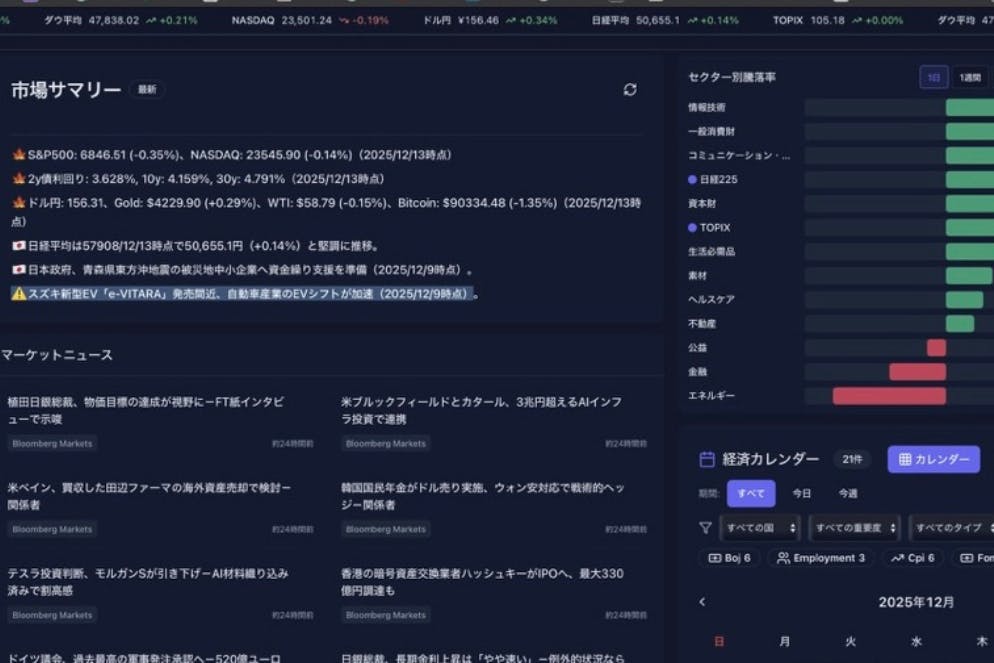Click the 最新 badge next to 市場サマリー
This screenshot has height=663, width=994.
(147, 90)
